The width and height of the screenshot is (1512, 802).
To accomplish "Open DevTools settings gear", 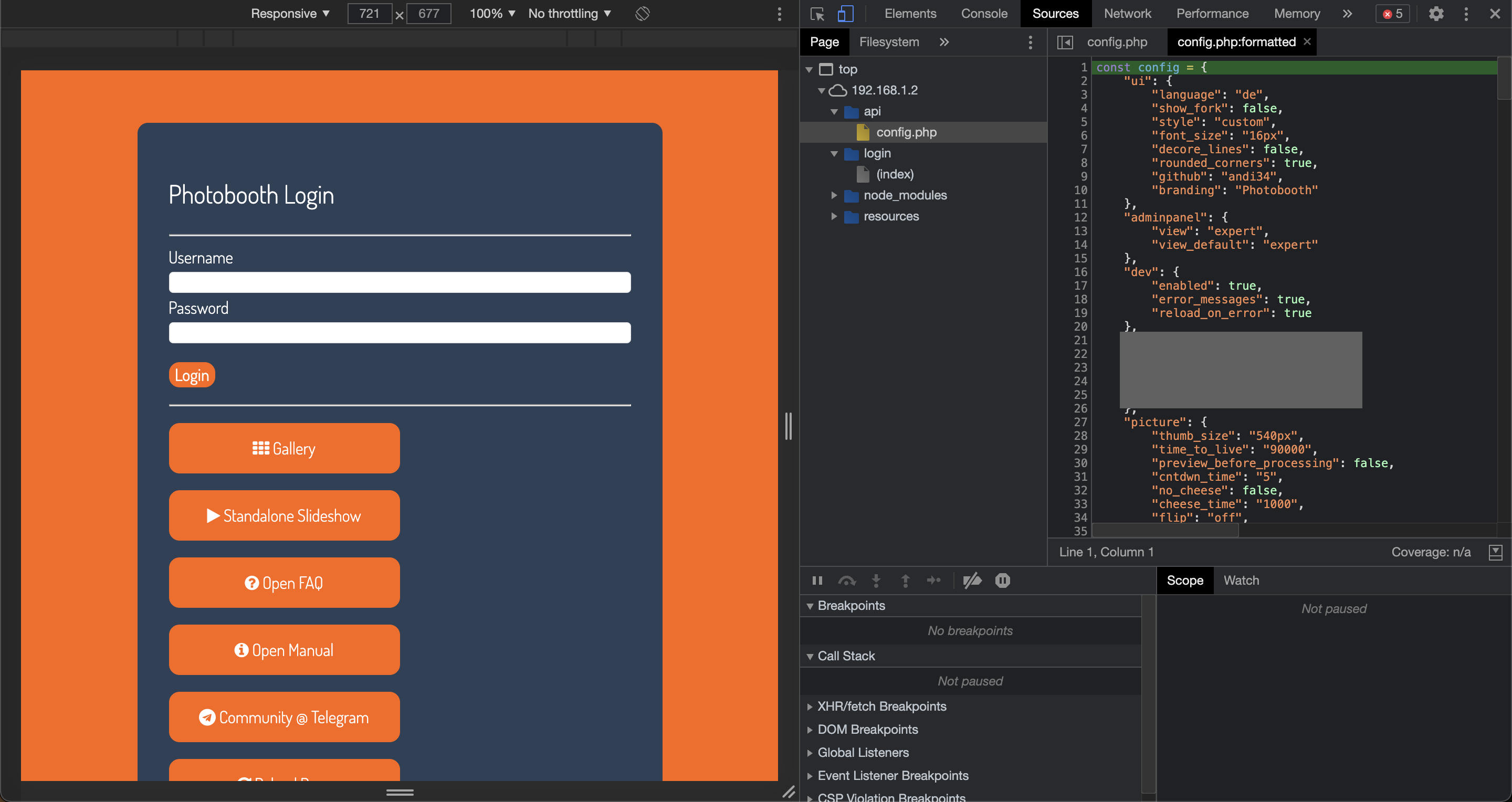I will click(1436, 14).
